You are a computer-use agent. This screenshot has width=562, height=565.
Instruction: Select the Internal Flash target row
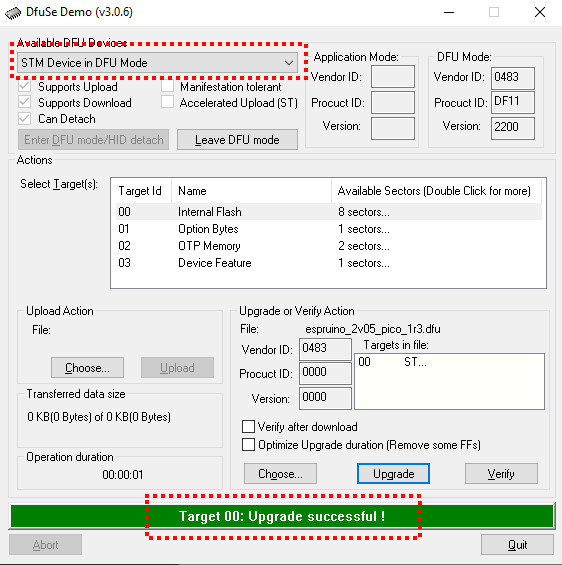[329, 212]
